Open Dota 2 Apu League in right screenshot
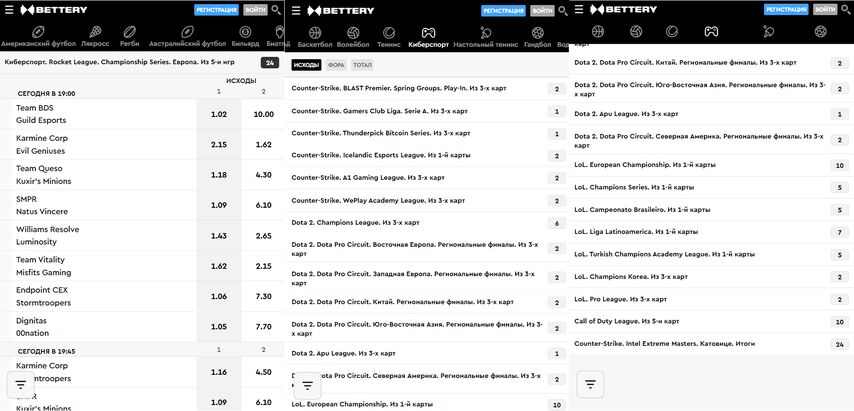 [x=711, y=114]
